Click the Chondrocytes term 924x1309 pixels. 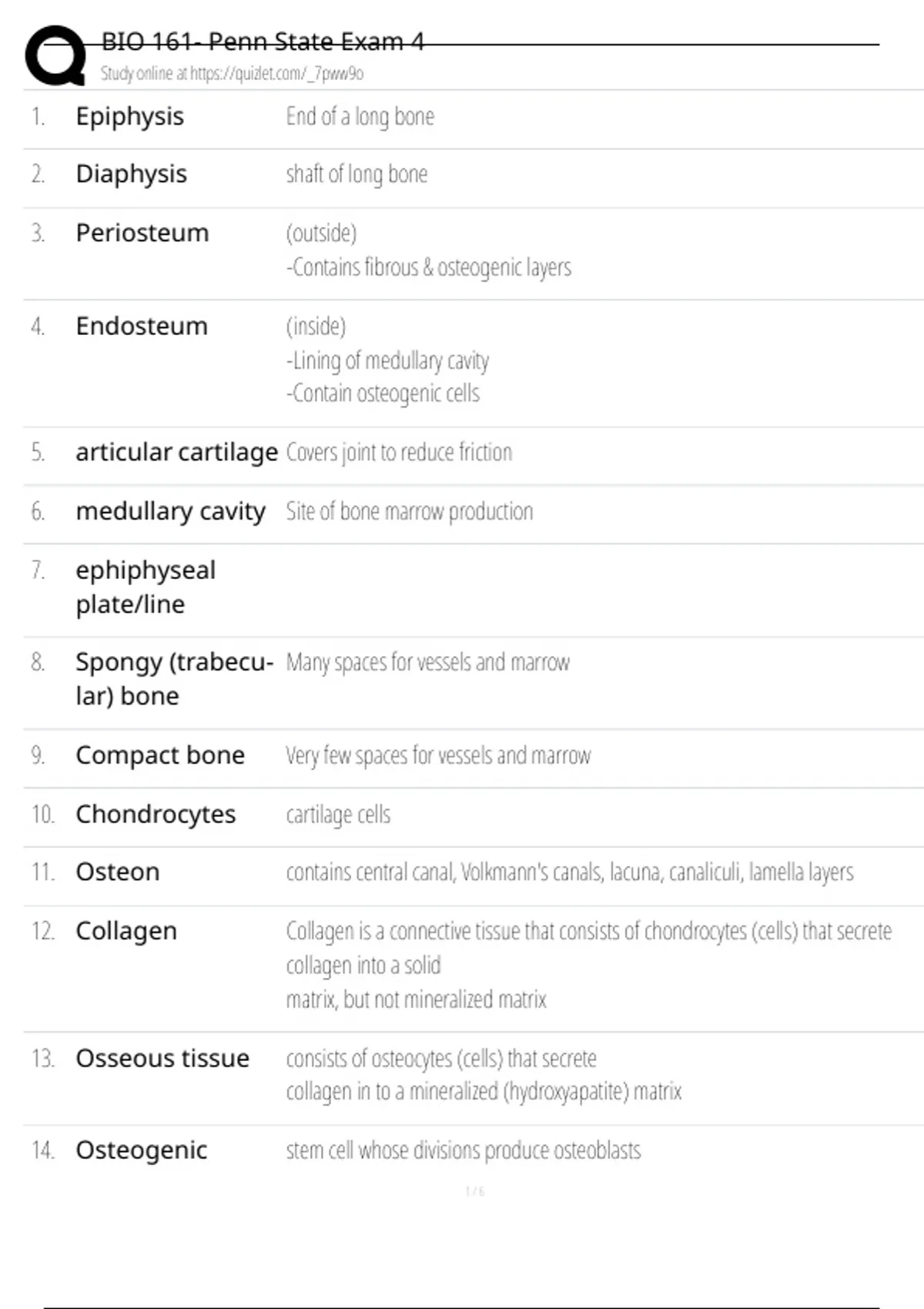156,814
